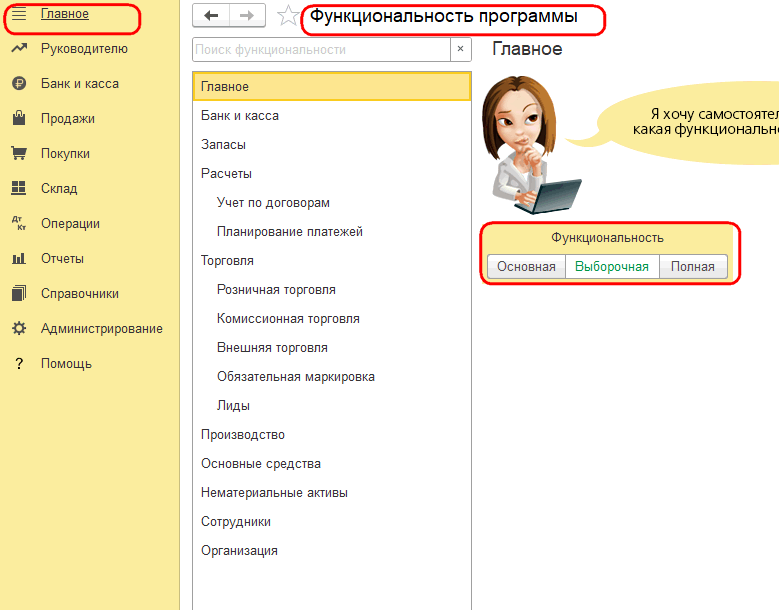The width and height of the screenshot is (779, 610).
Task: Open the Главное section in sidebar
Action: point(65,14)
